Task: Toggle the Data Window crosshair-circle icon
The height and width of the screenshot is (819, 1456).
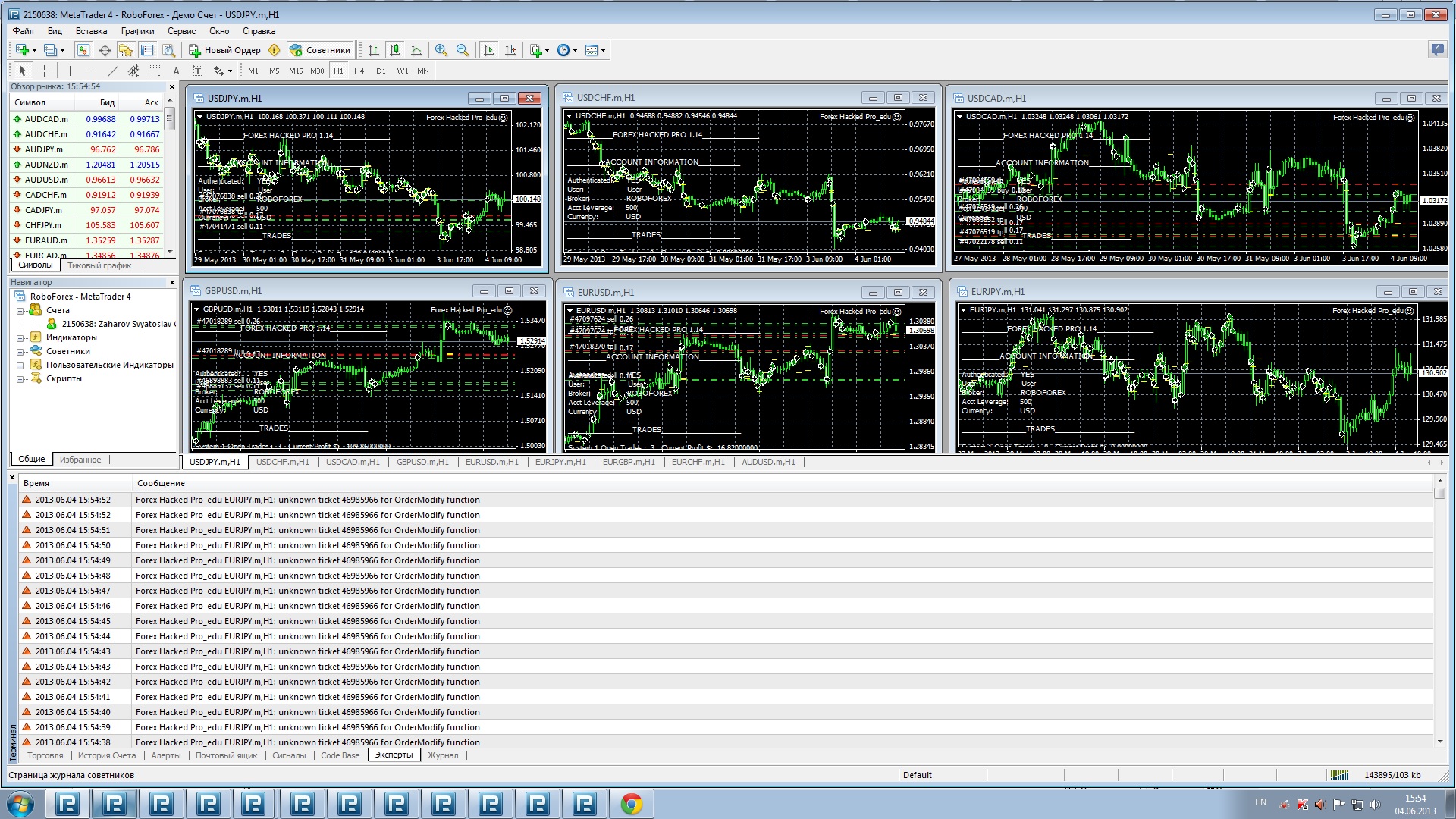Action: point(105,50)
